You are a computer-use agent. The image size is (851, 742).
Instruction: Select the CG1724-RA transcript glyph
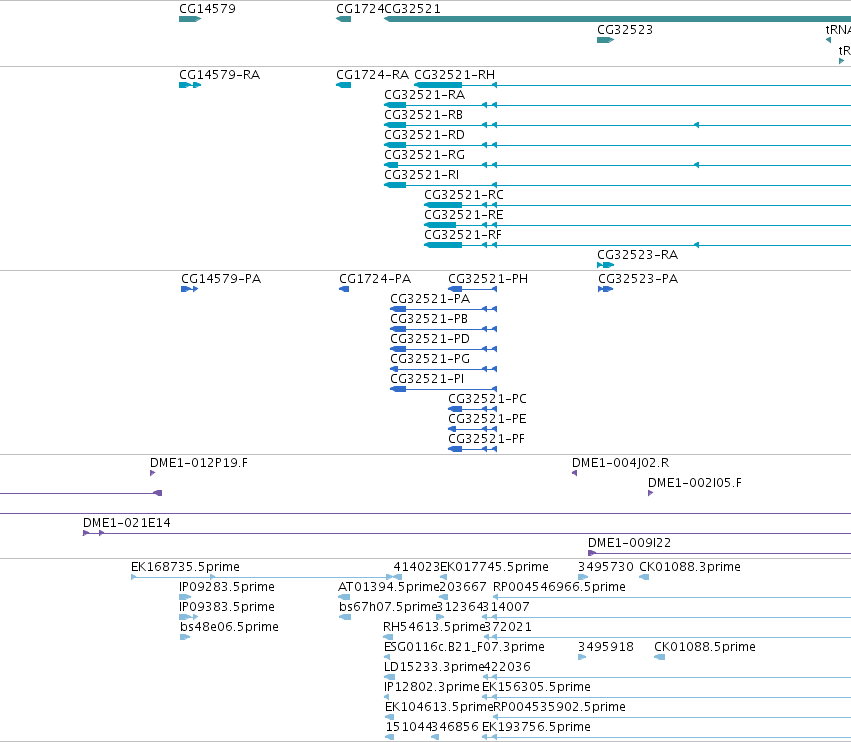[x=344, y=85]
